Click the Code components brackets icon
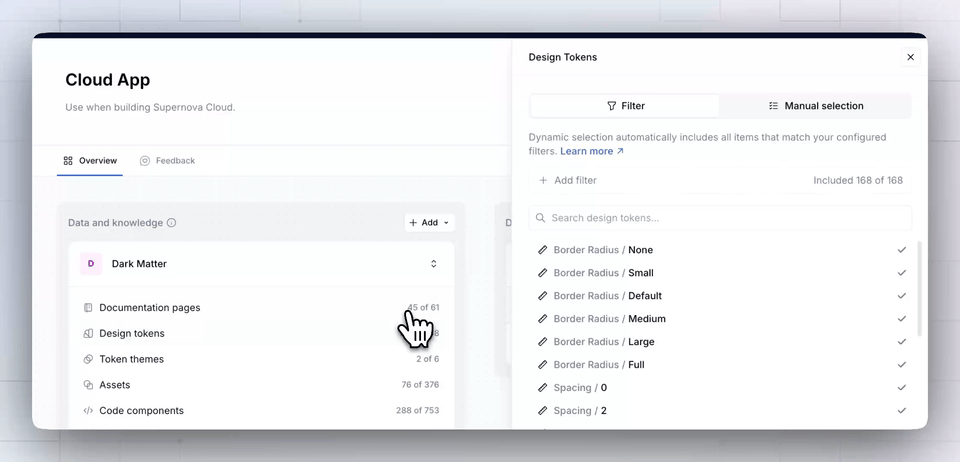This screenshot has height=462, width=960. pos(88,411)
